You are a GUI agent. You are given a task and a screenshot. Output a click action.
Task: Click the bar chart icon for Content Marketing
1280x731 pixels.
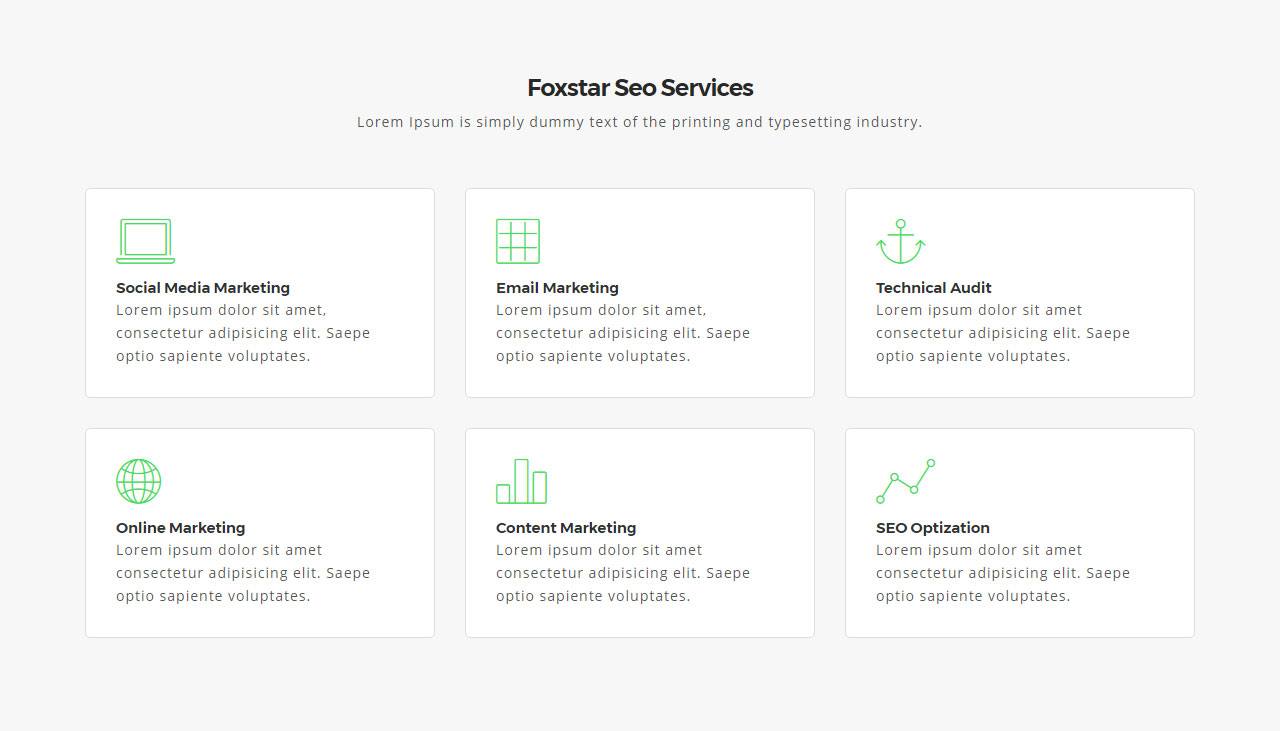pos(521,481)
